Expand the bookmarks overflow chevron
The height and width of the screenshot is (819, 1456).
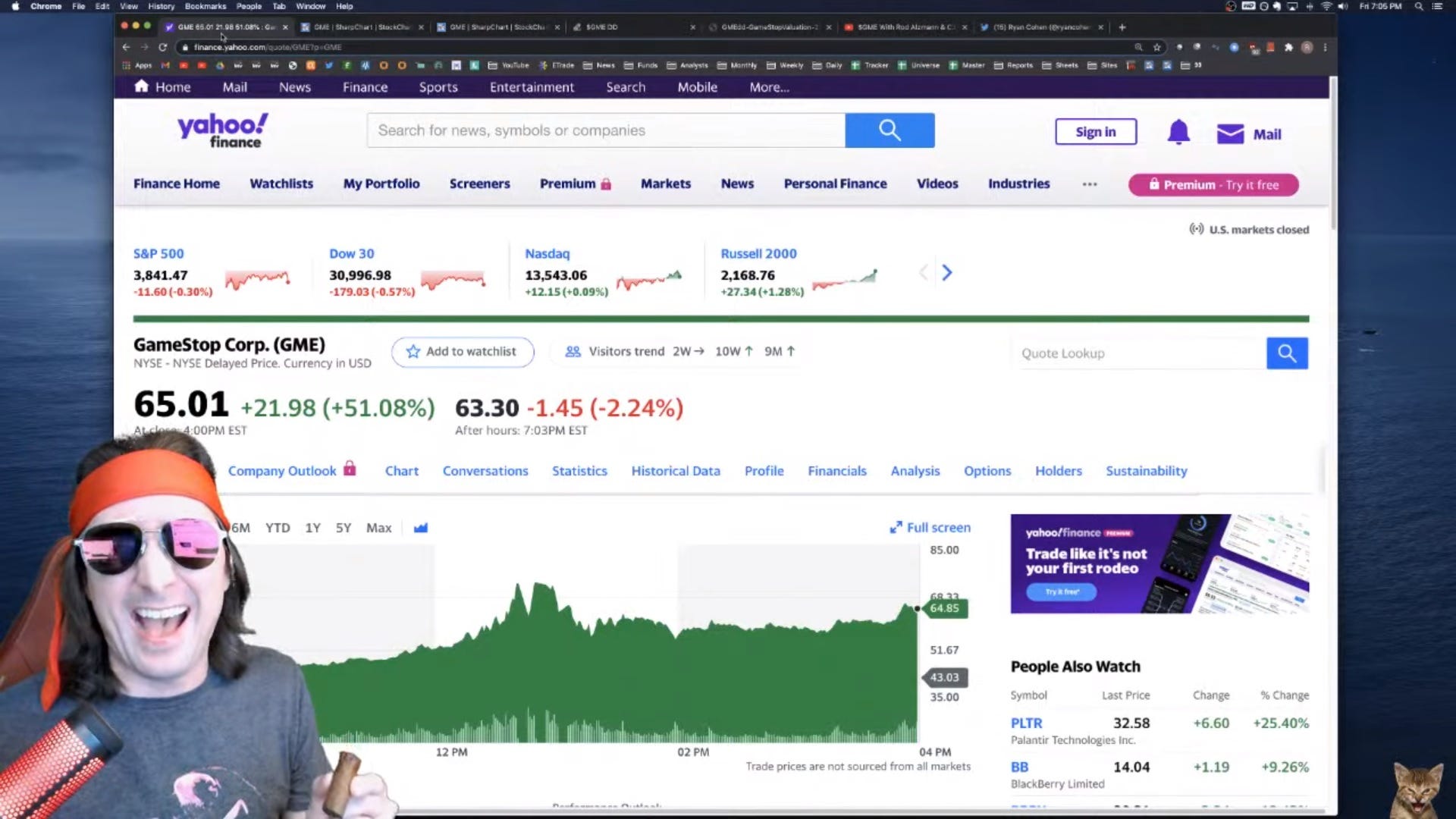pyautogui.click(x=1198, y=65)
